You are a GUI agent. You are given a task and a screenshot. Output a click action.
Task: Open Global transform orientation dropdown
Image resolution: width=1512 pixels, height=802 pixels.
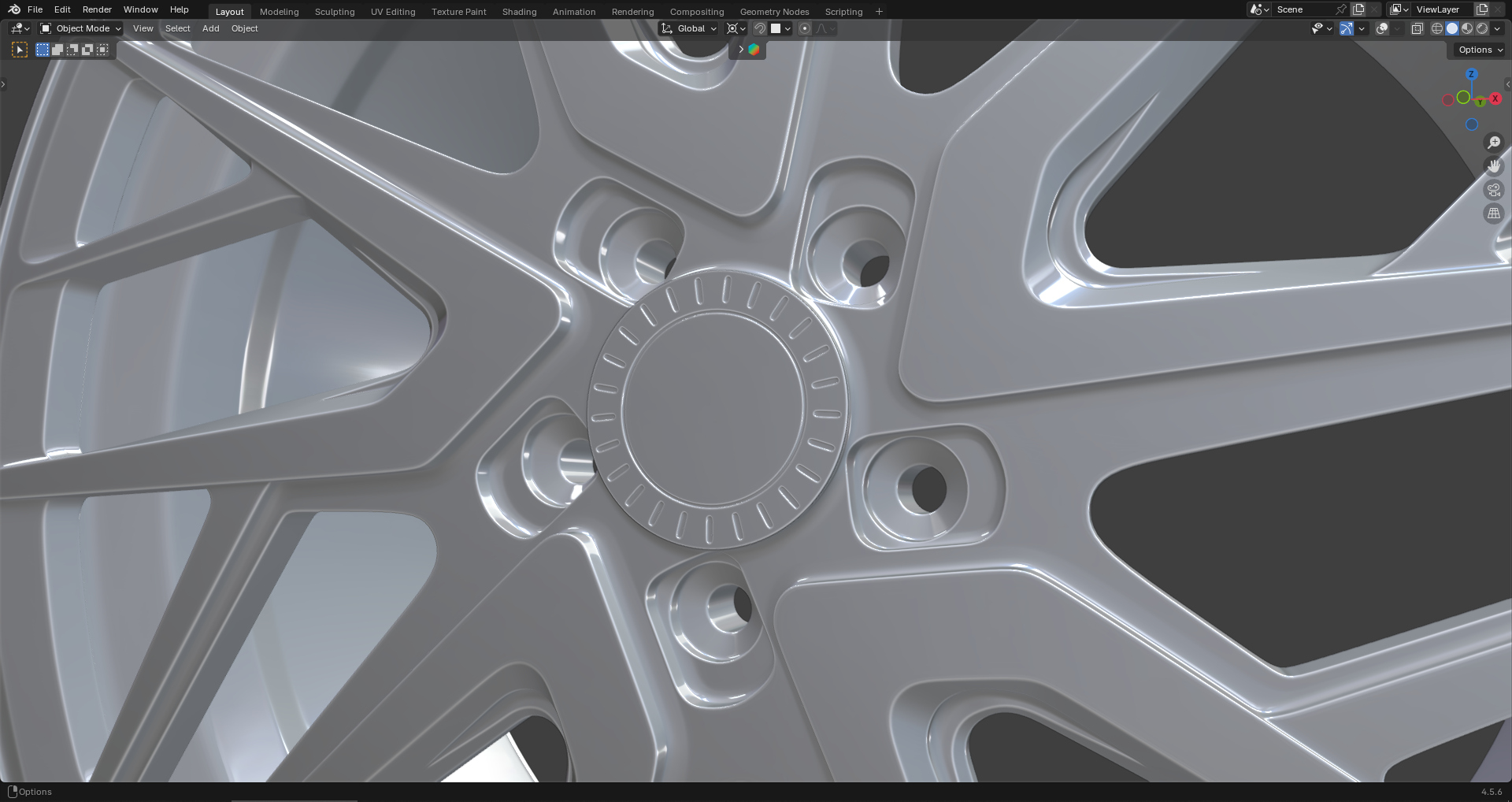689,28
